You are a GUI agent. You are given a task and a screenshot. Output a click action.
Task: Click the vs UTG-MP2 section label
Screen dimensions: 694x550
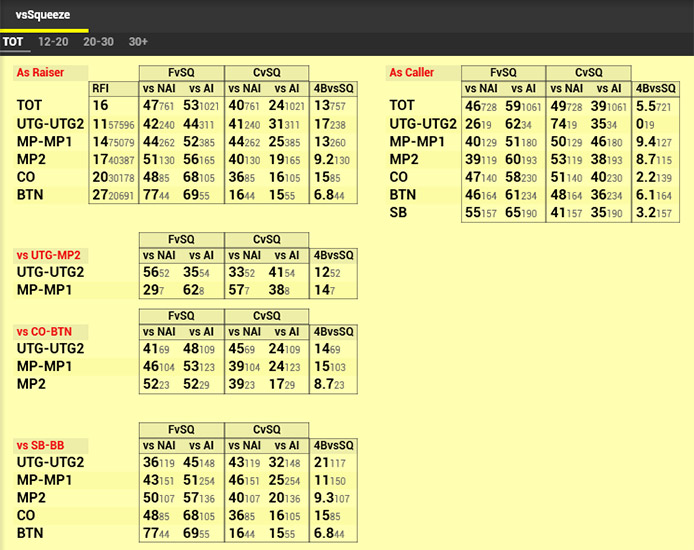coord(46,255)
